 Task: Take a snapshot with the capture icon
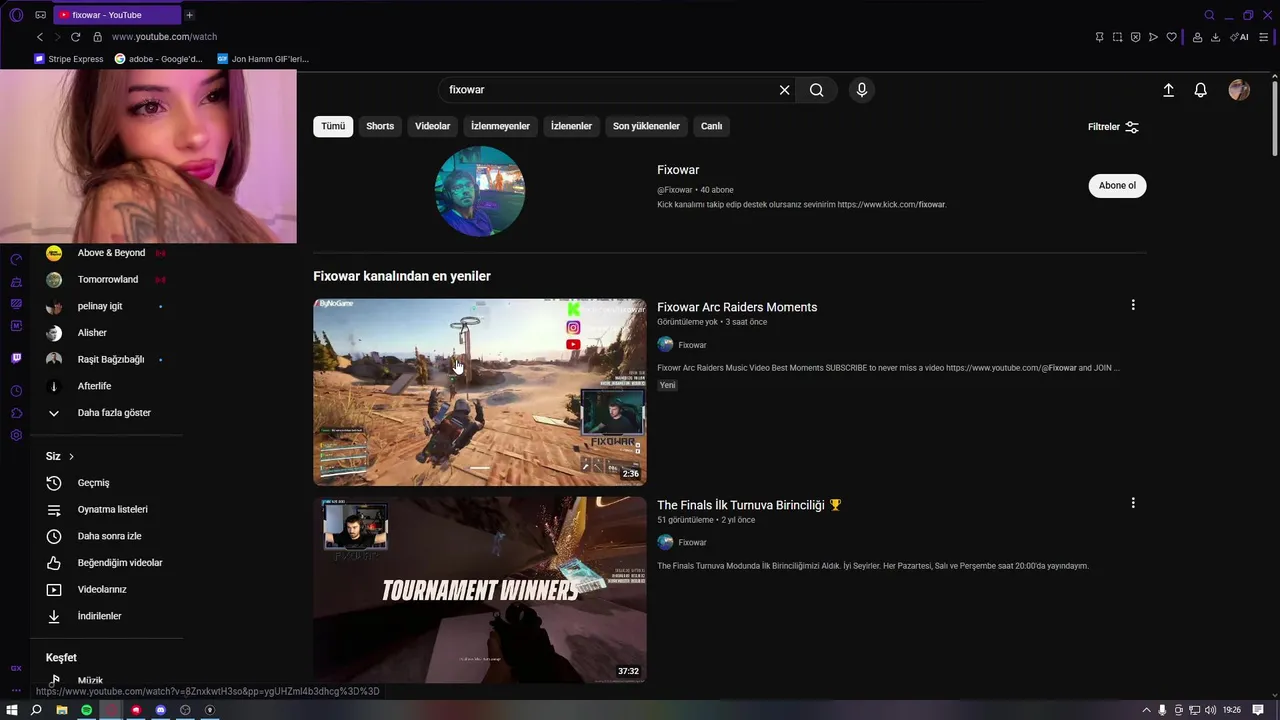1117,37
